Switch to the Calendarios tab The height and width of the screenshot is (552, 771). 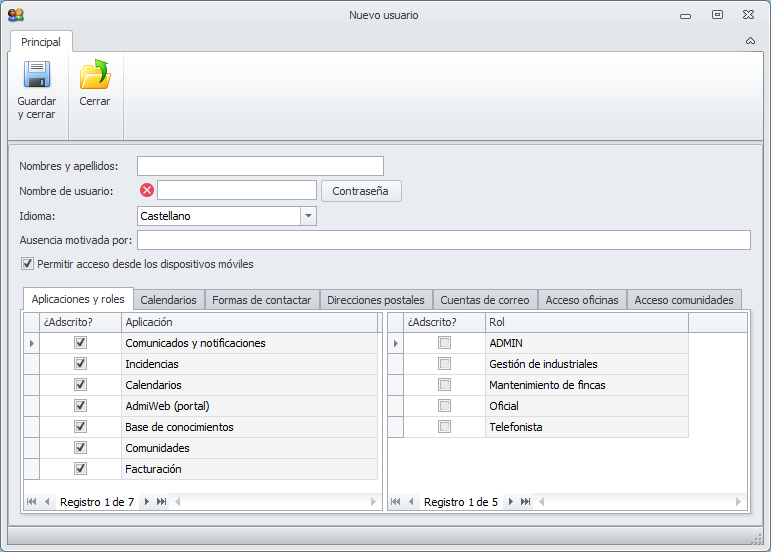[x=169, y=300]
